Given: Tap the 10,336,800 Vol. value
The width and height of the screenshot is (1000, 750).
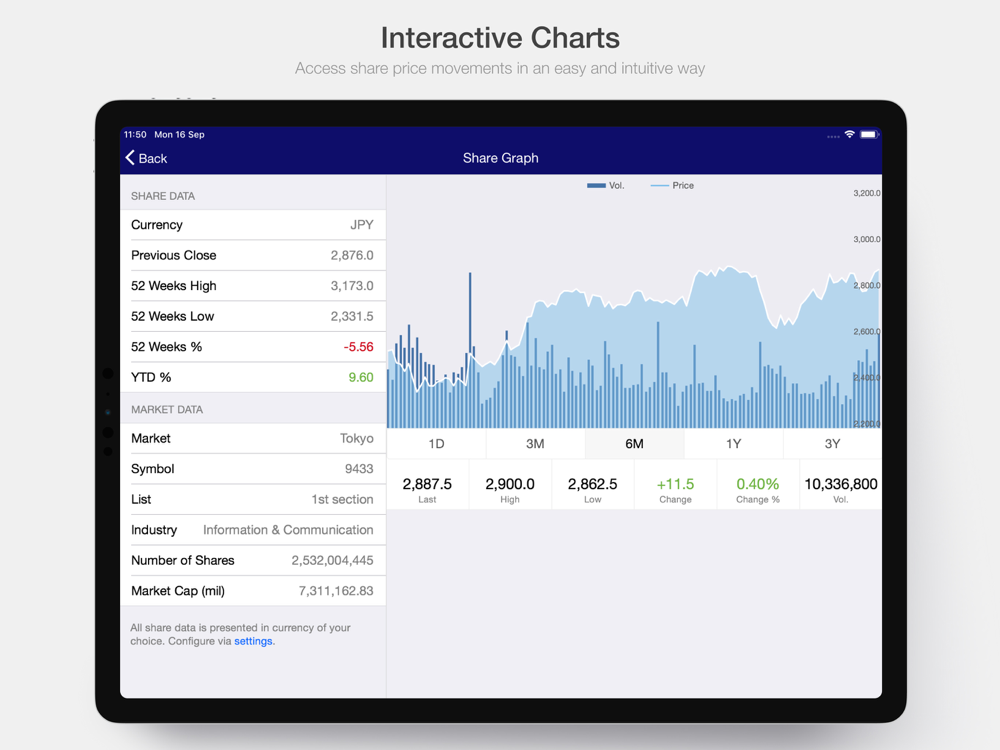Looking at the screenshot, I should pos(841,484).
